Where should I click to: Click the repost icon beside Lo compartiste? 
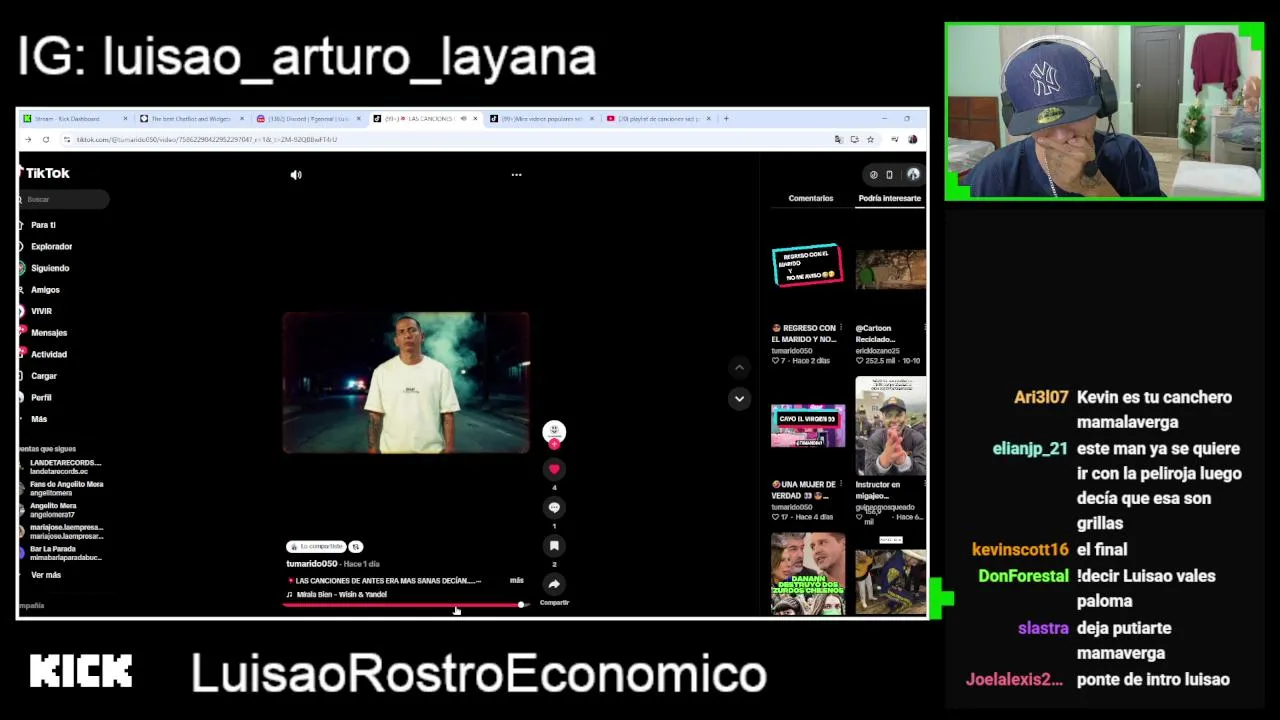point(356,547)
